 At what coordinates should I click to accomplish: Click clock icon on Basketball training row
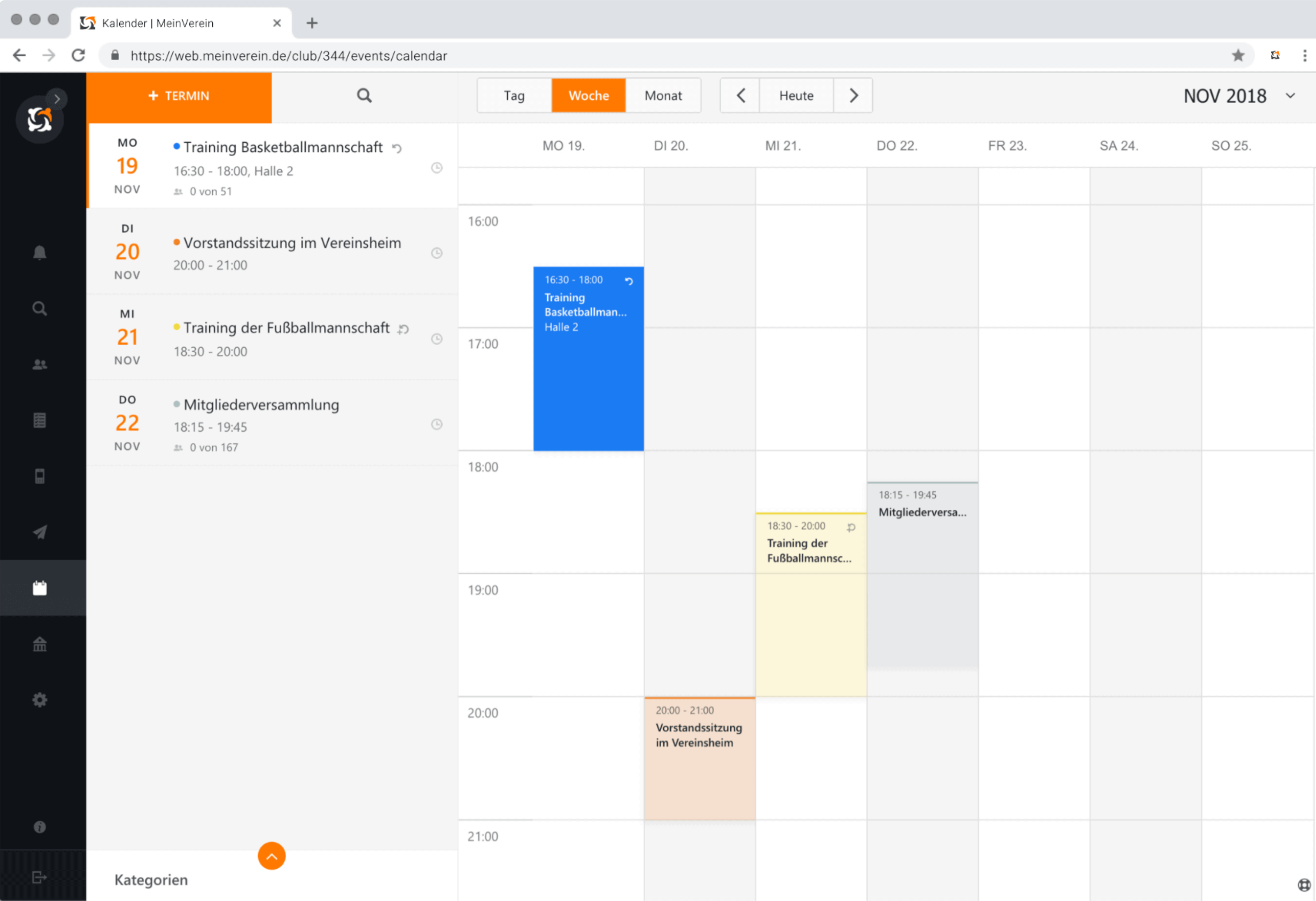point(436,167)
